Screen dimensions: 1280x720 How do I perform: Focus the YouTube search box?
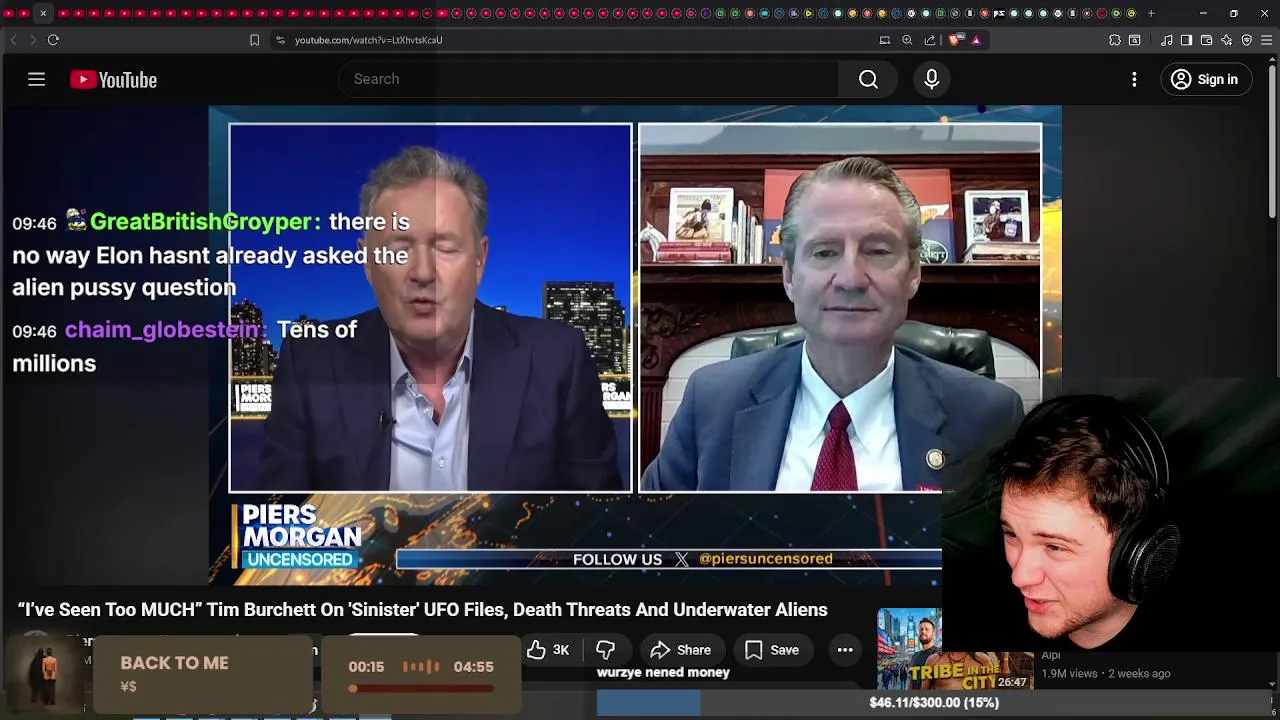pyautogui.click(x=588, y=79)
